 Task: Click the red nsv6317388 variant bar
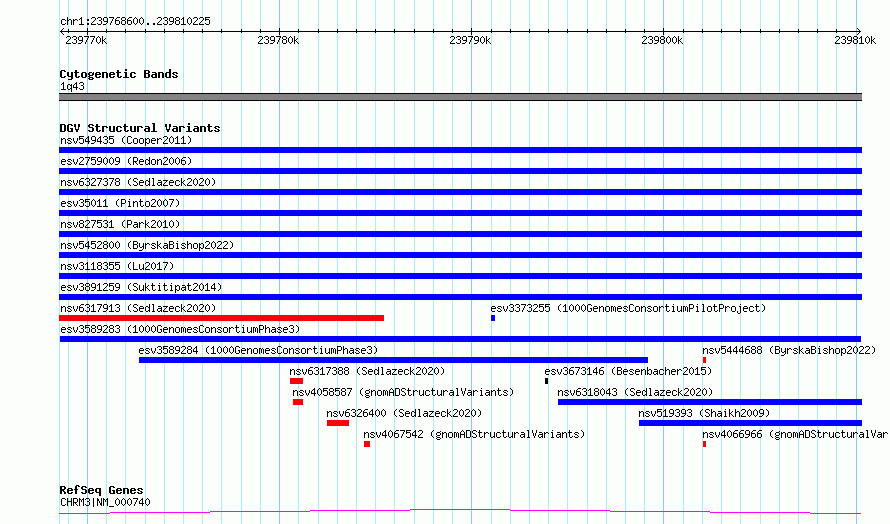pyautogui.click(x=296, y=381)
